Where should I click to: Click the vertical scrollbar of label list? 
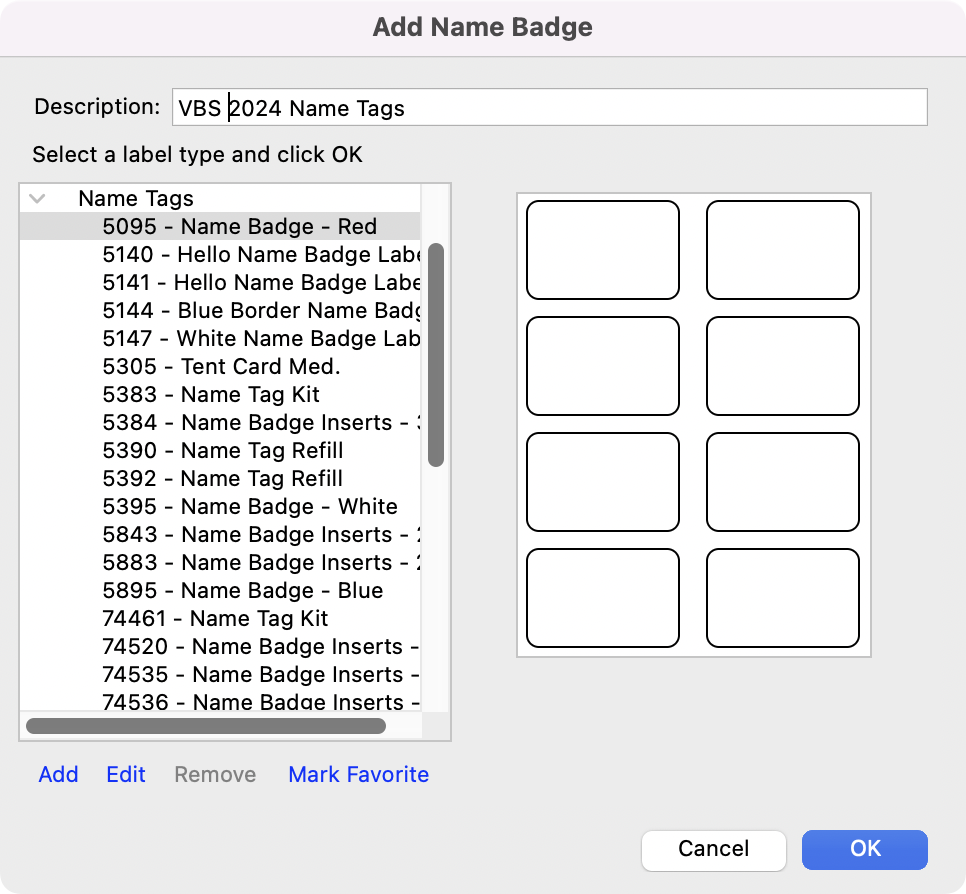(x=436, y=355)
